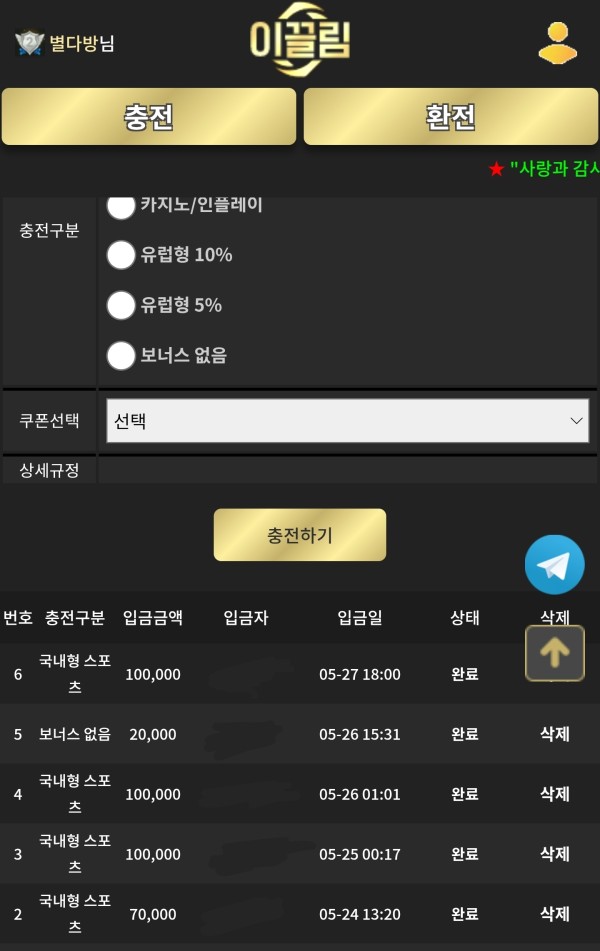
Task: Click the user profile icon
Action: click(557, 43)
